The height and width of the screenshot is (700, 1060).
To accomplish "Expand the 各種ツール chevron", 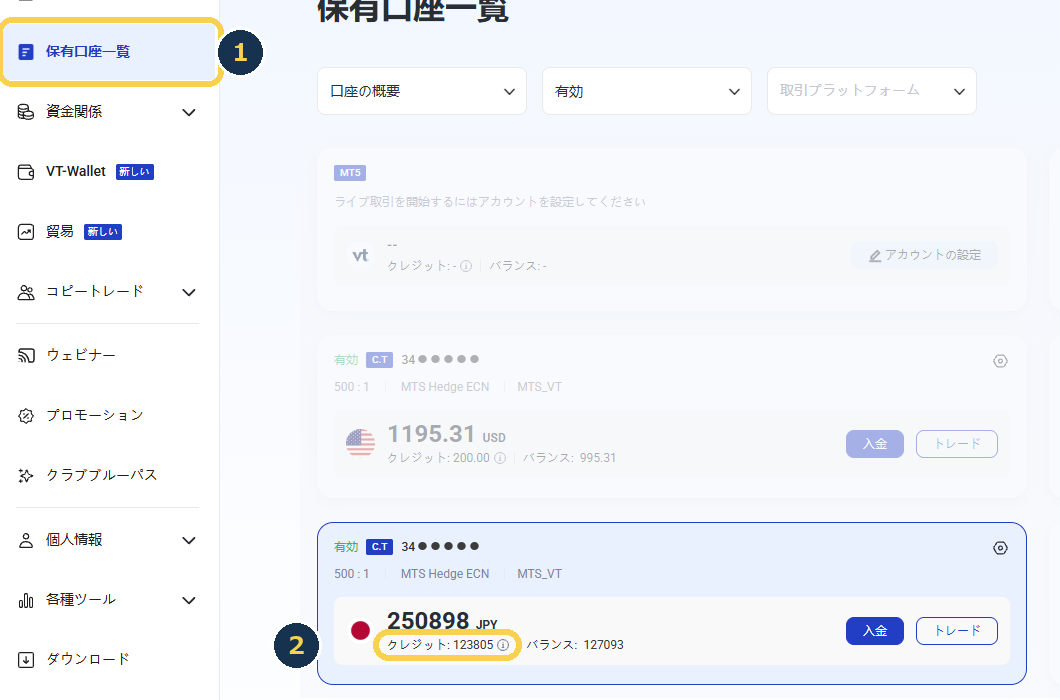I will click(x=189, y=601).
